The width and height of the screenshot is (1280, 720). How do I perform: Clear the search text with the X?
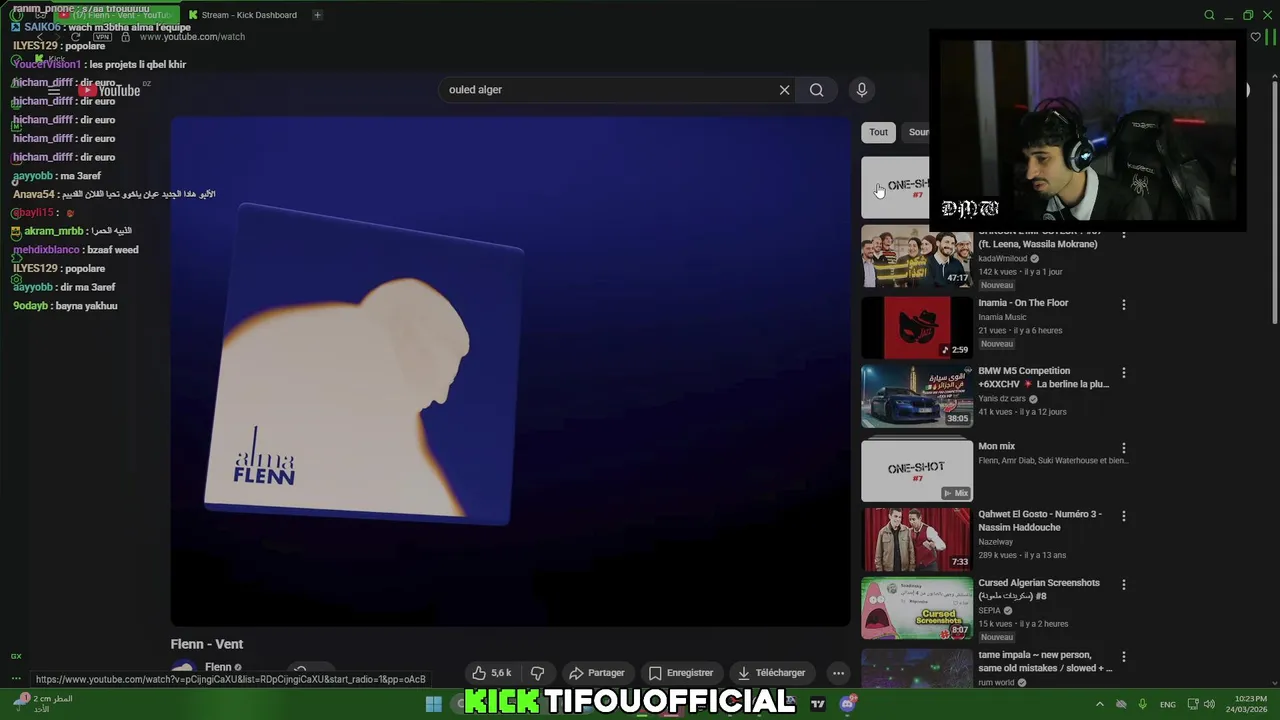point(784,90)
